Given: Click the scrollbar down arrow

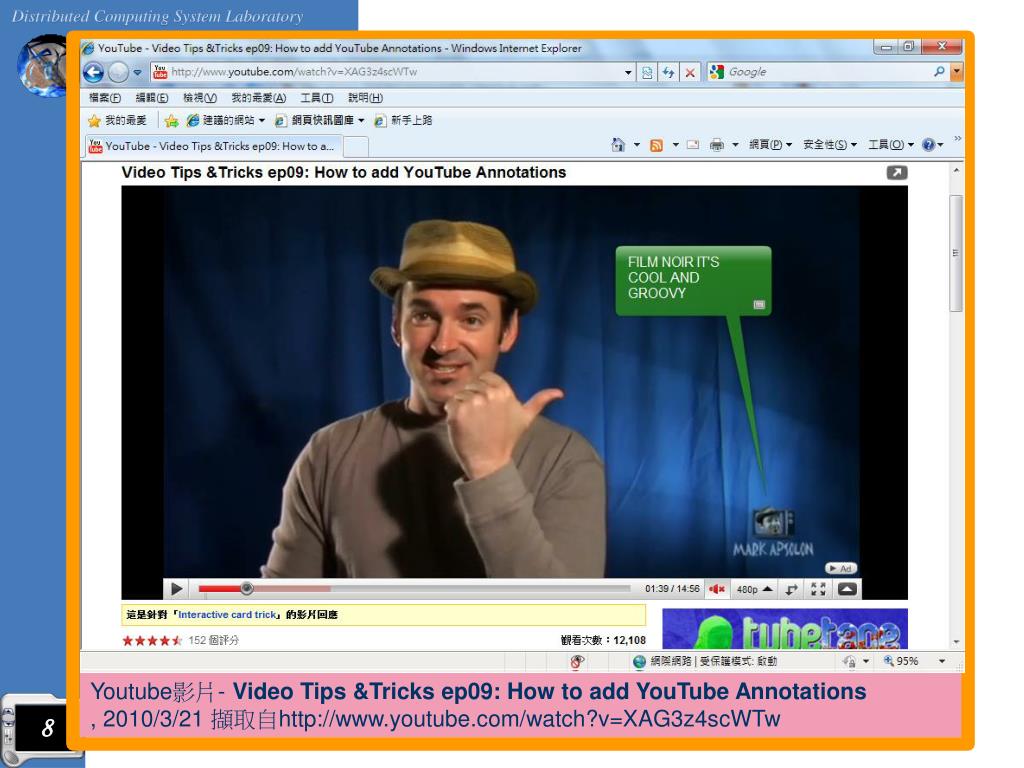Looking at the screenshot, I should [x=956, y=642].
